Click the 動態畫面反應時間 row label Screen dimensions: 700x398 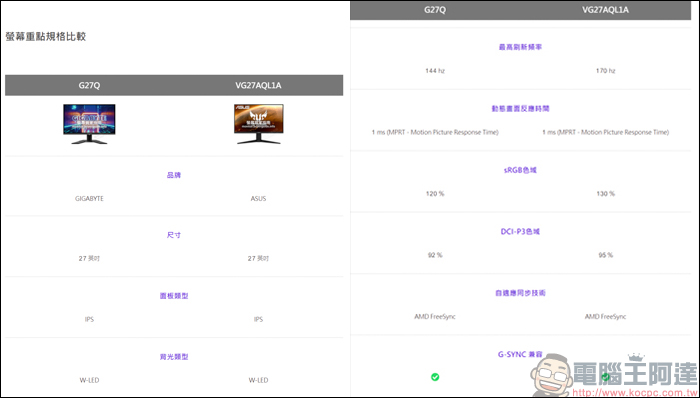(521, 108)
